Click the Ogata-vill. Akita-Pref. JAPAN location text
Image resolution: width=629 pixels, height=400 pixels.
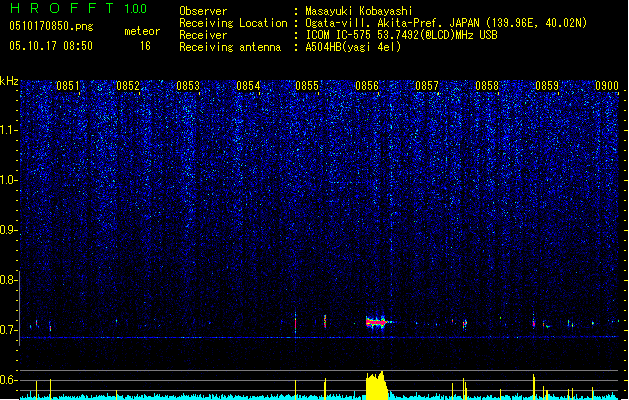tap(446, 23)
